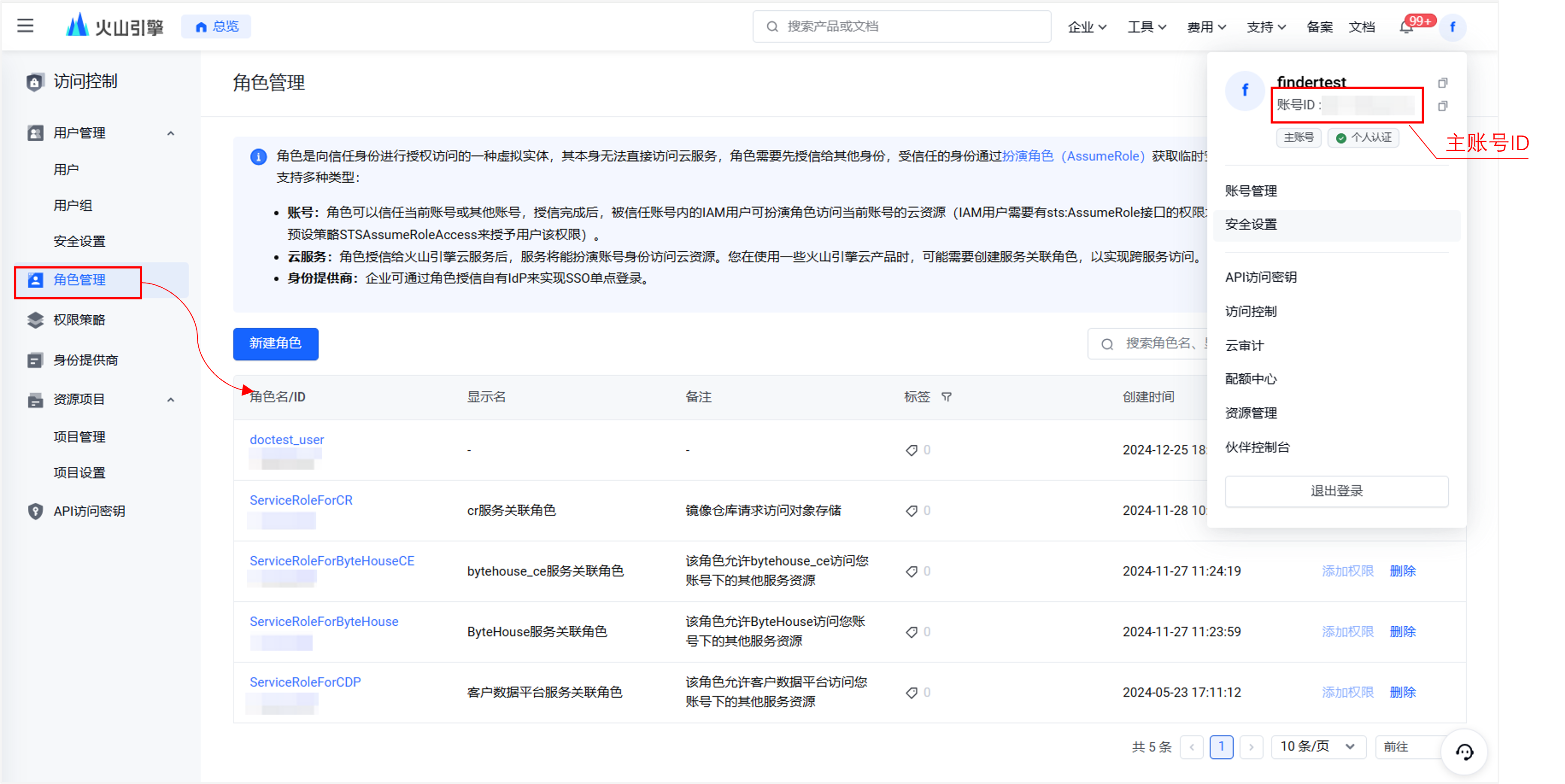Open the ServiceRoleForCDP role link

point(305,683)
